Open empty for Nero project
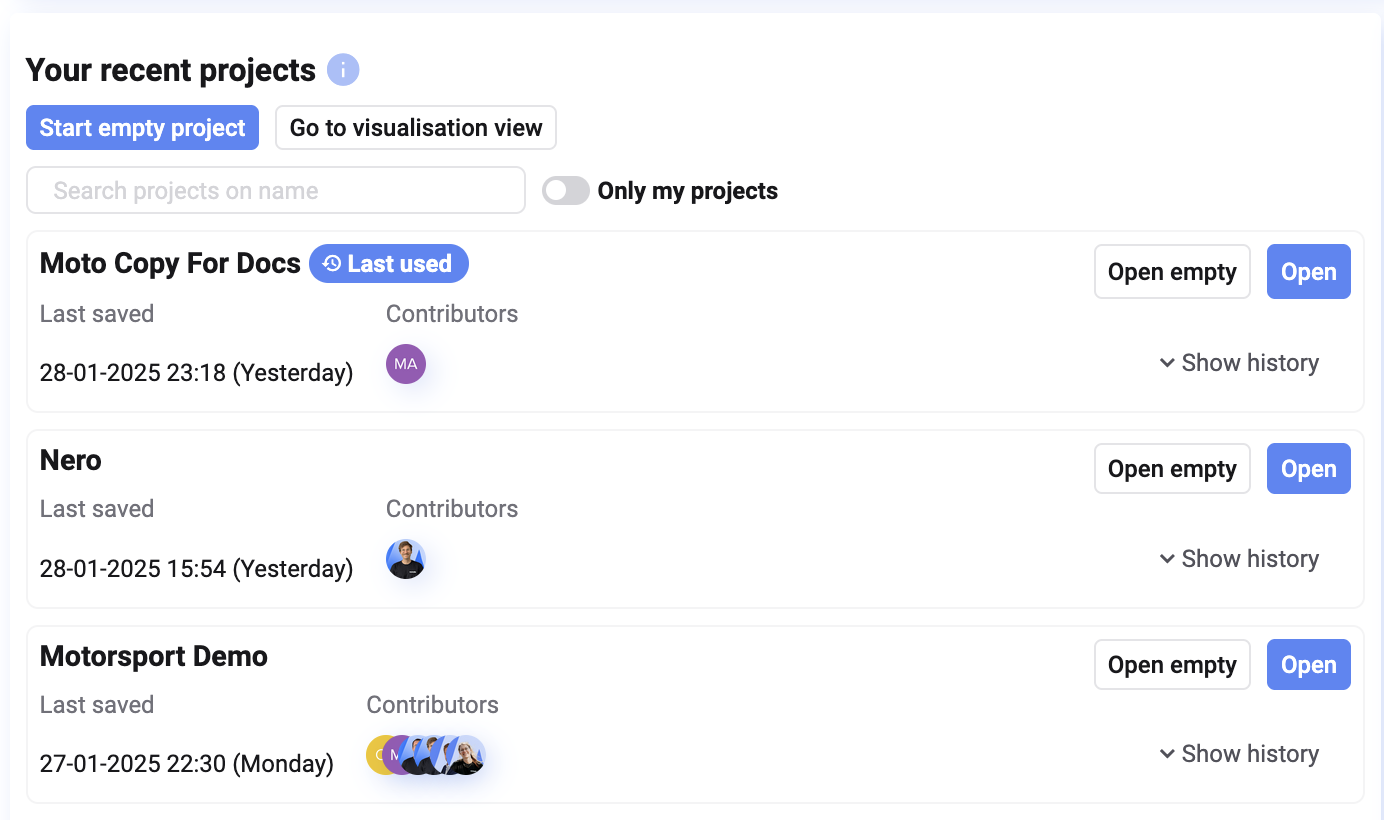This screenshot has height=820, width=1384. [1172, 469]
